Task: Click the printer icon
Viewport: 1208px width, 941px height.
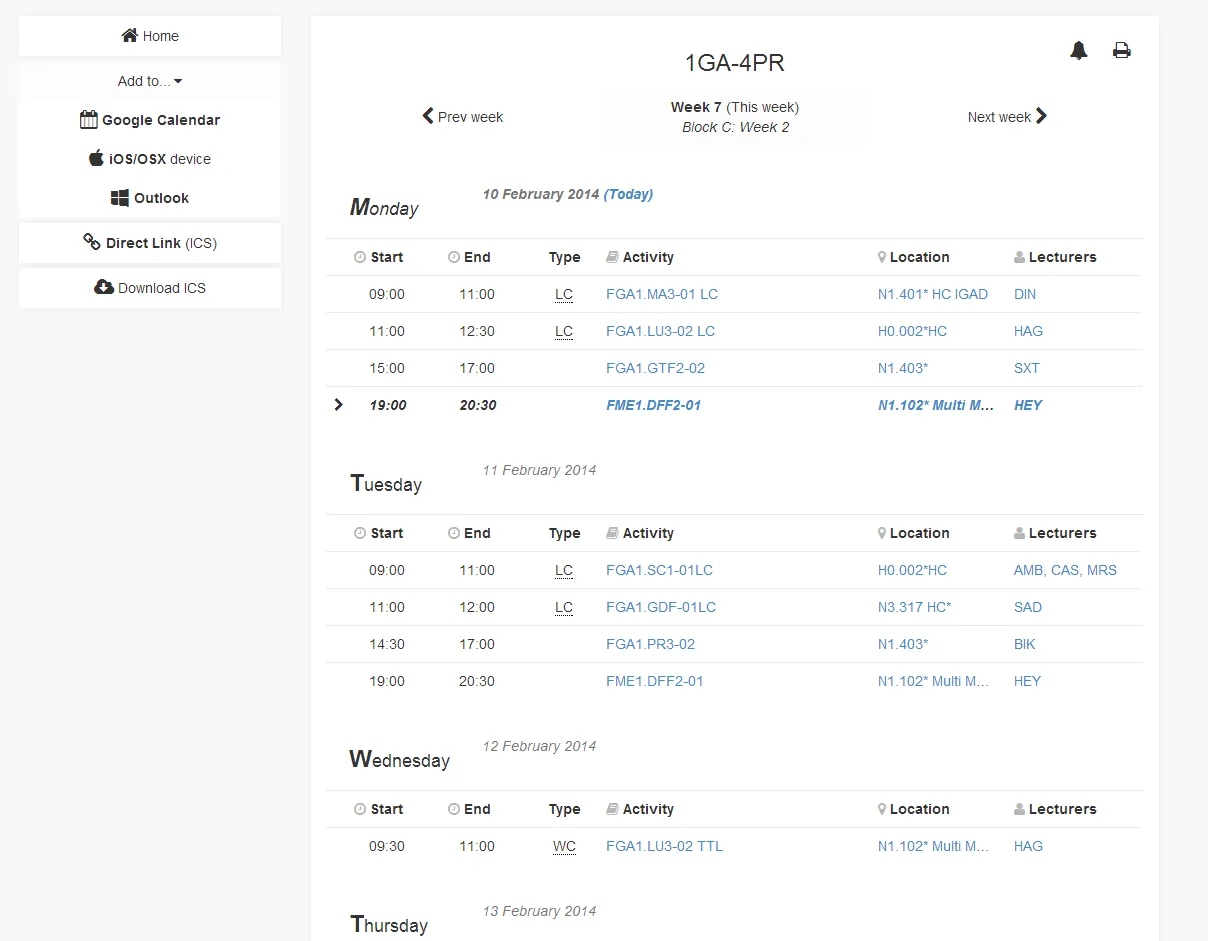Action: [1122, 50]
